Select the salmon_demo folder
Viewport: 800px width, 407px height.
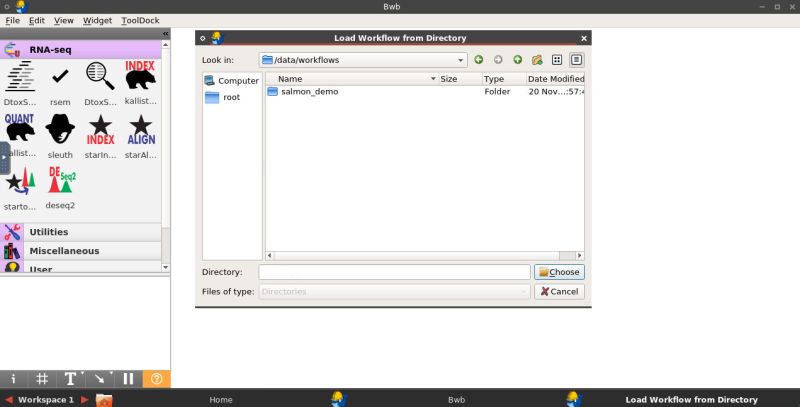[x=310, y=92]
